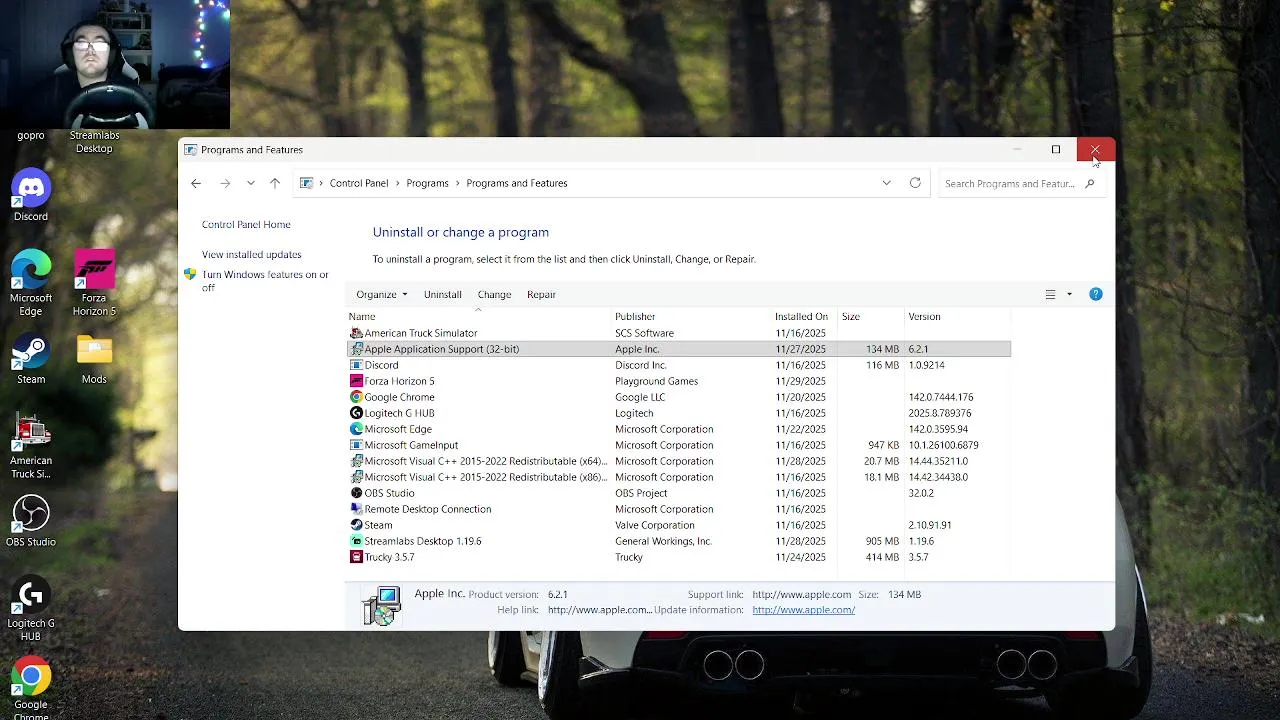Change the list view layout icon
Screen dimensions: 1280x720
point(1050,294)
